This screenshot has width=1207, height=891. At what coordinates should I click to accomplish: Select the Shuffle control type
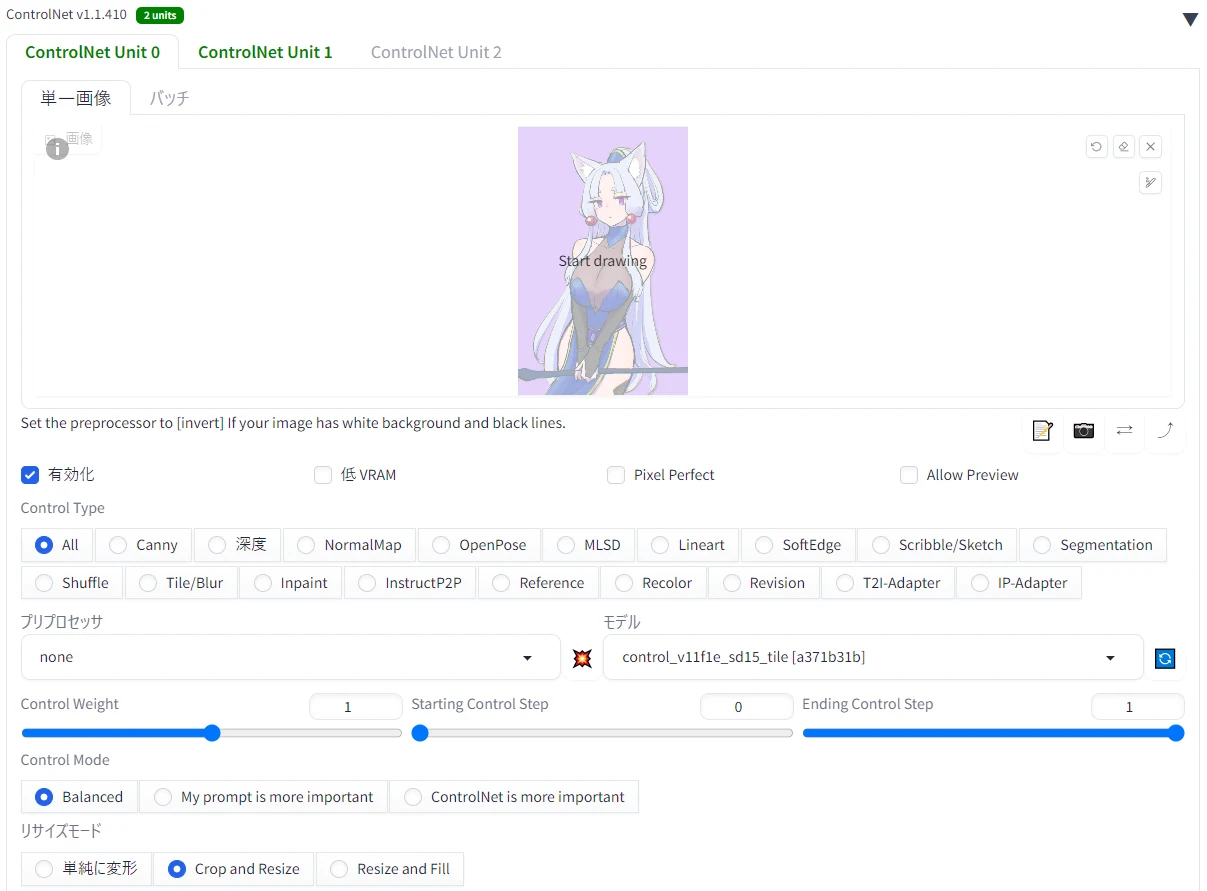pyautogui.click(x=72, y=583)
